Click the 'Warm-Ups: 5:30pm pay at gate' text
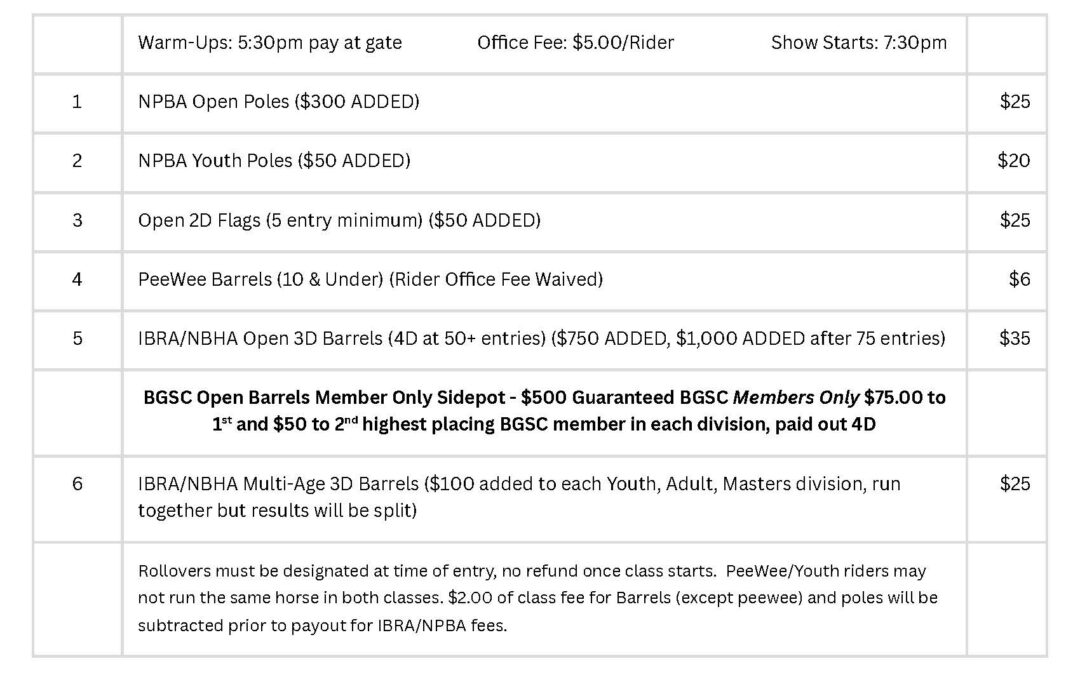 [x=270, y=42]
